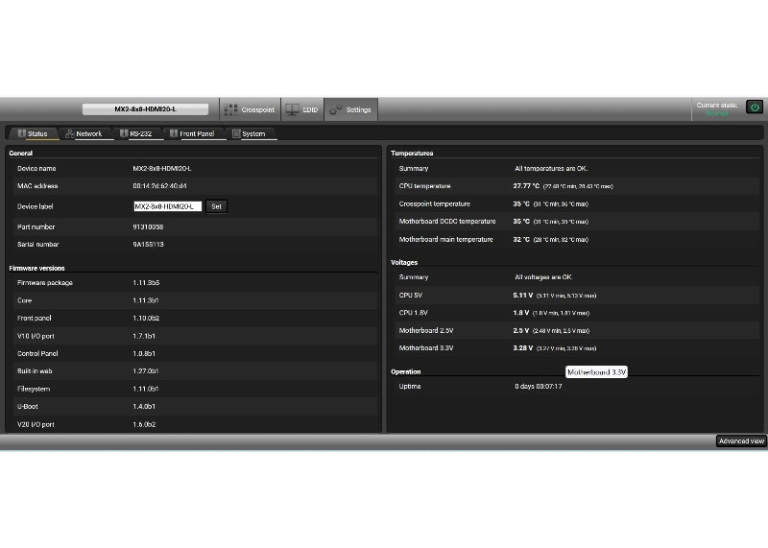This screenshot has height=548, width=768.
Task: Click Control Panel version 1.0.8b1
Action: 144,354
